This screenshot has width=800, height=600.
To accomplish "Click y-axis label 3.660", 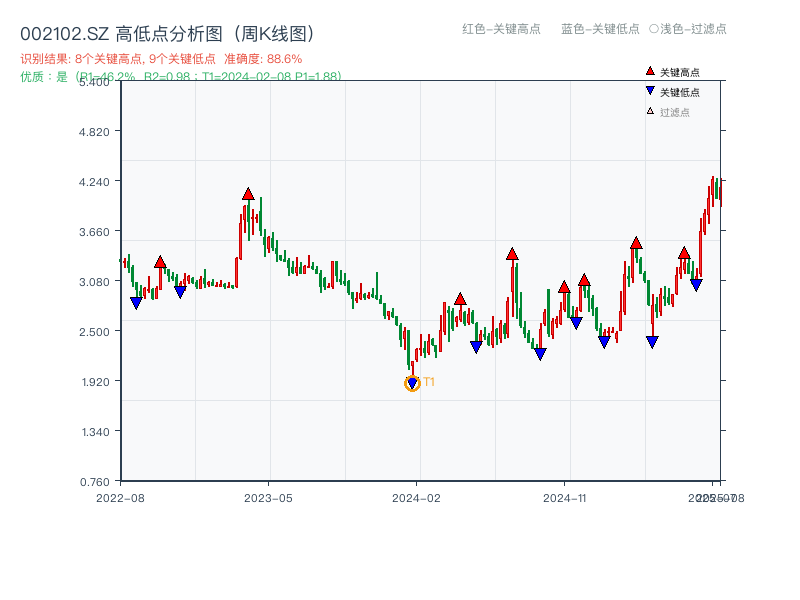I will [94, 232].
